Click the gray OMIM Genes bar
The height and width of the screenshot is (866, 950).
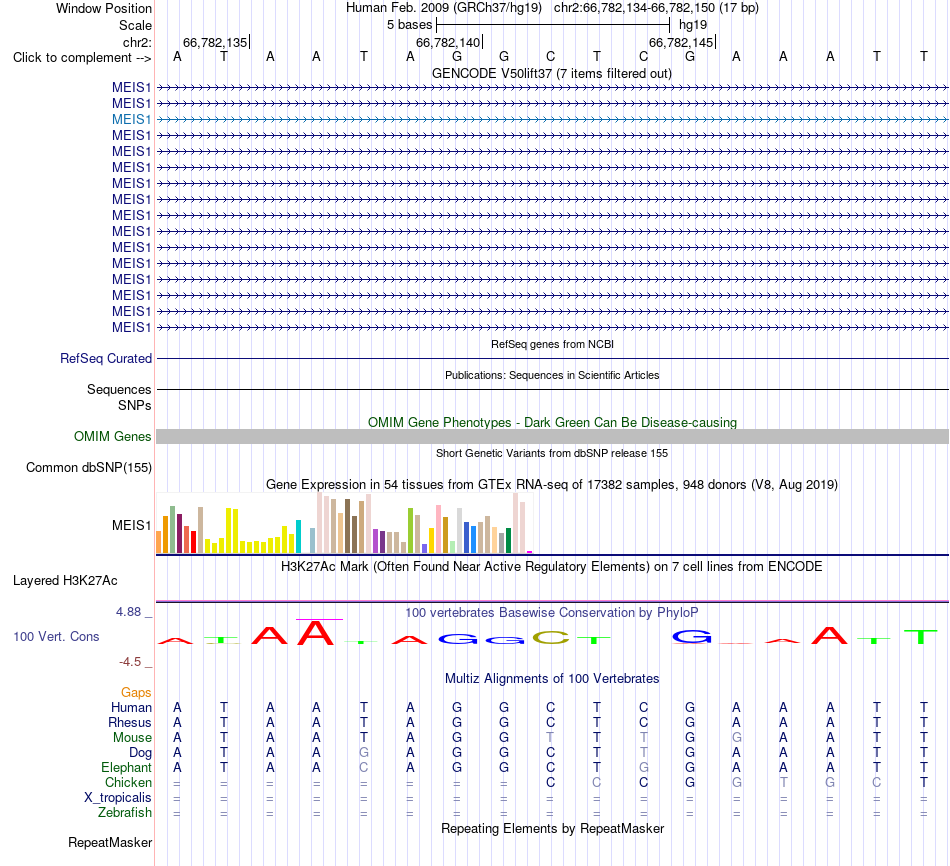click(552, 436)
